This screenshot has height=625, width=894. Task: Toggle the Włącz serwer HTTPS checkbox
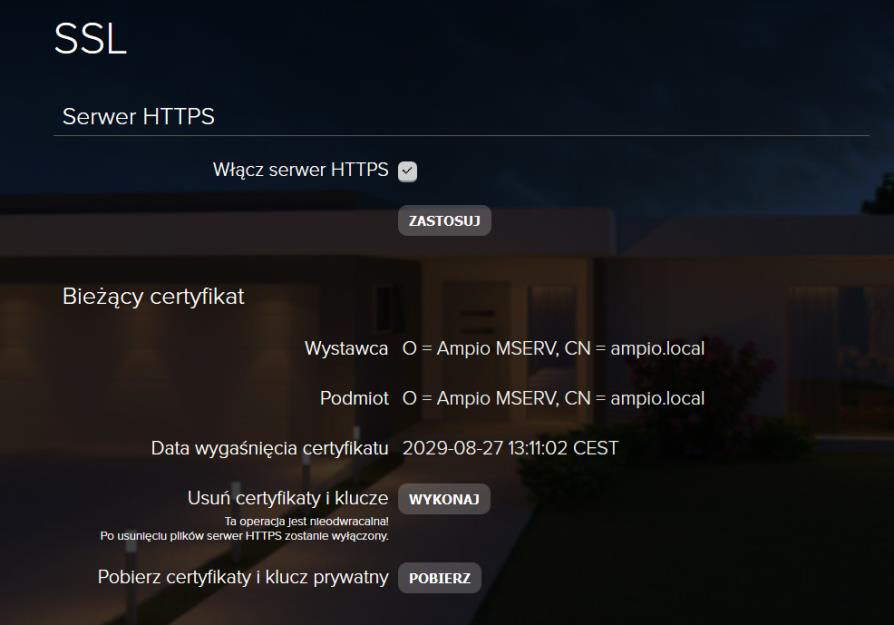point(407,171)
